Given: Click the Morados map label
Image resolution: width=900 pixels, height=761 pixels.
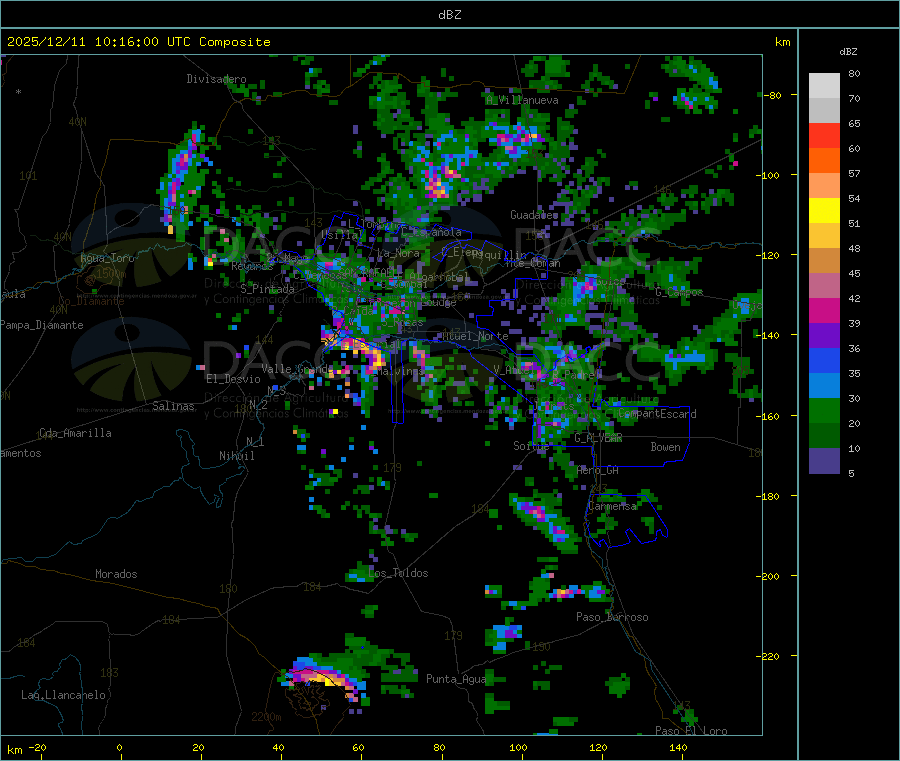Looking at the screenshot, I should pos(116,574).
